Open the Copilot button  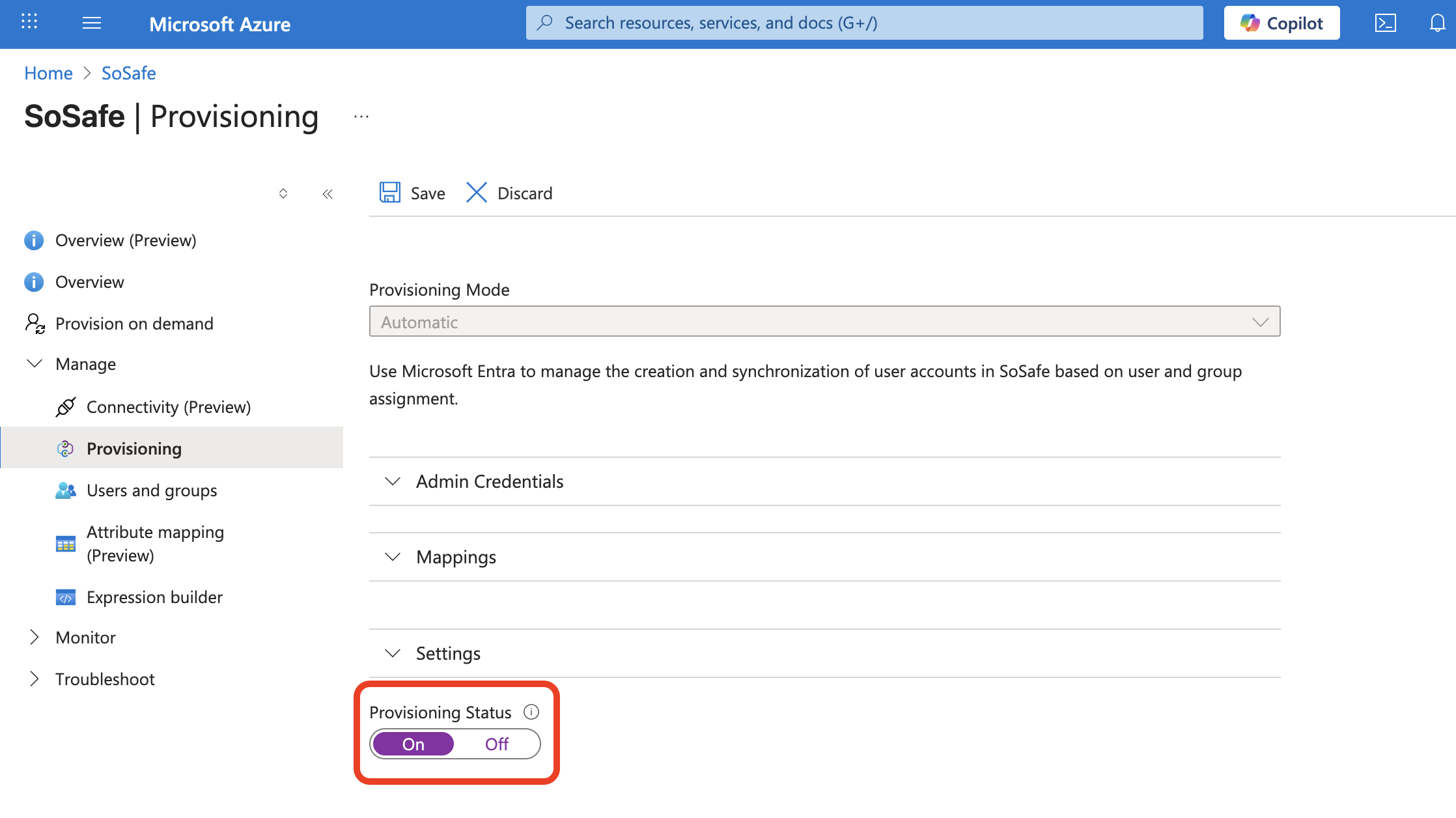(1281, 23)
